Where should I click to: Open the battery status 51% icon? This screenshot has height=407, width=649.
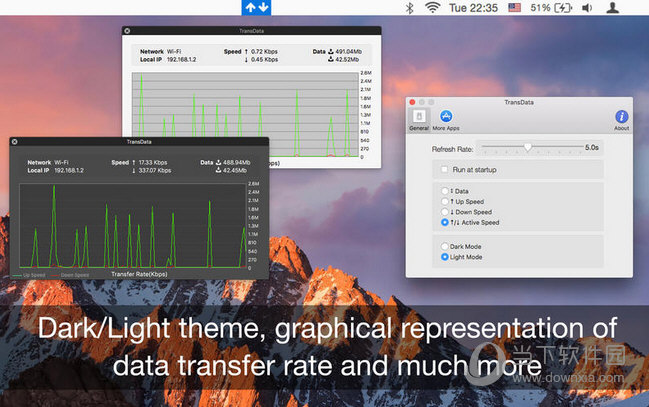[x=551, y=7]
